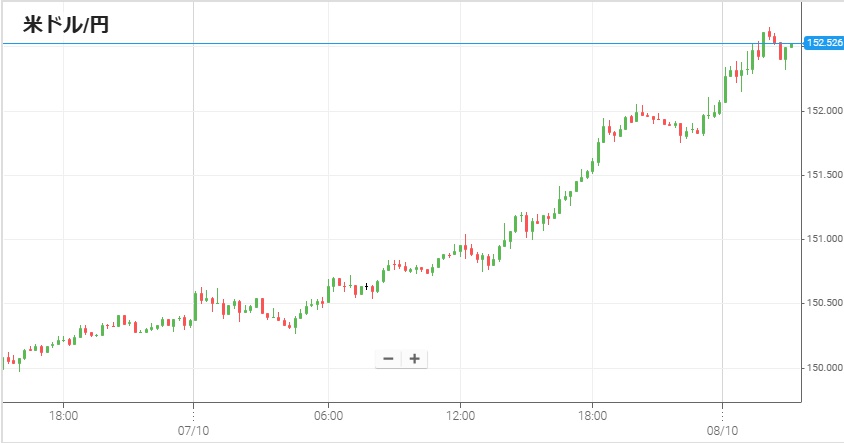Click the leftmost 18:00 time axis label
The width and height of the screenshot is (844, 443).
coord(63,414)
